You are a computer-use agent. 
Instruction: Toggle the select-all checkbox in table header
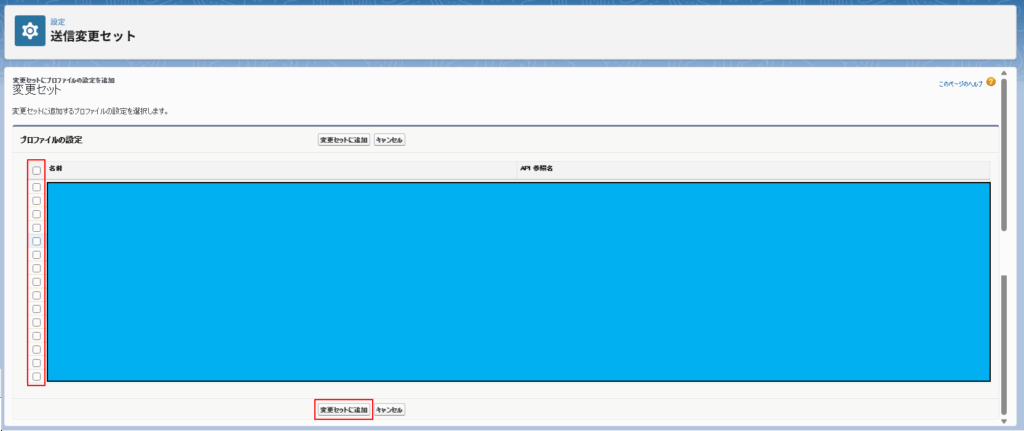37,170
